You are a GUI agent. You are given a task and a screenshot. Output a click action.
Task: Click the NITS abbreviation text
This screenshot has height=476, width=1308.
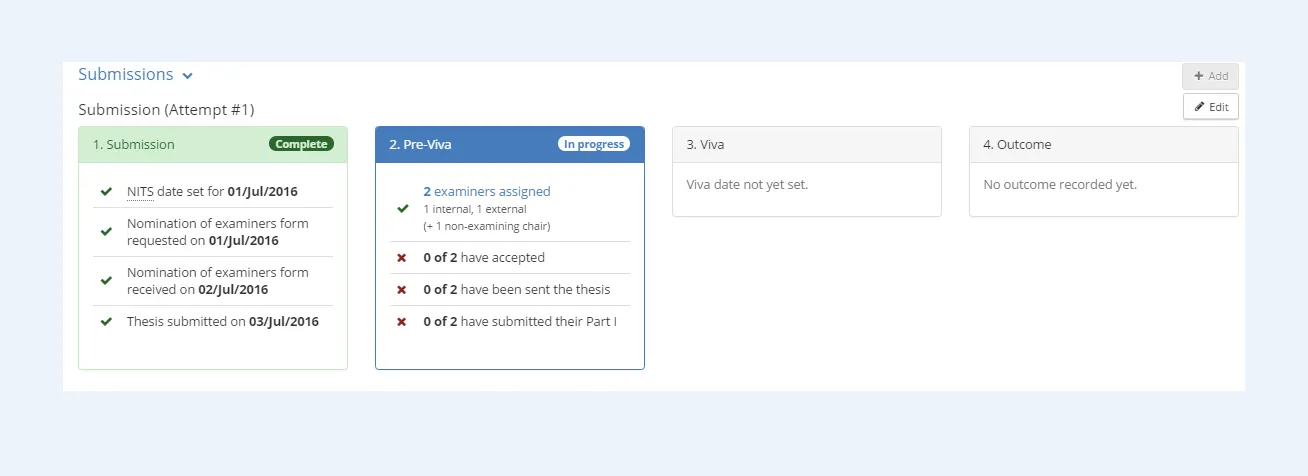coord(141,192)
